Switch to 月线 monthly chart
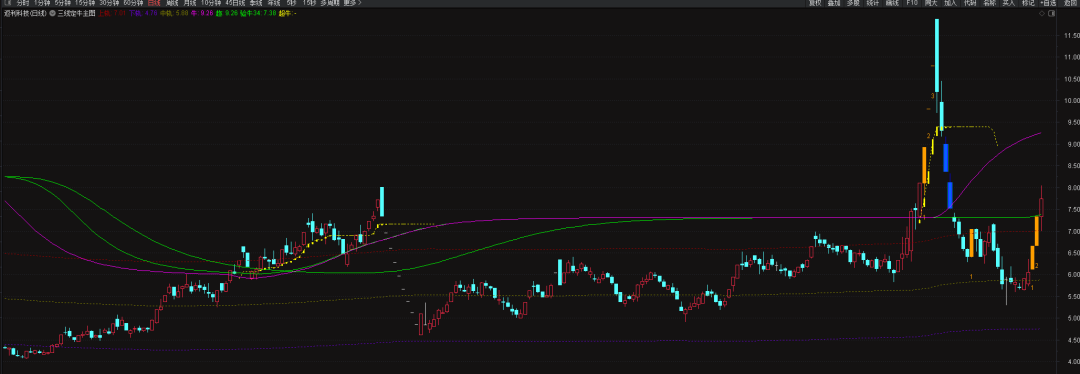The height and width of the screenshot is (374, 1080). point(190,3)
